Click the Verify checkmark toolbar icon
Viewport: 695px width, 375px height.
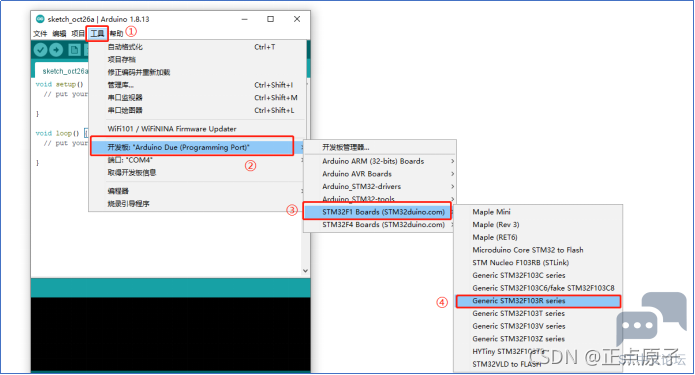tap(40, 50)
